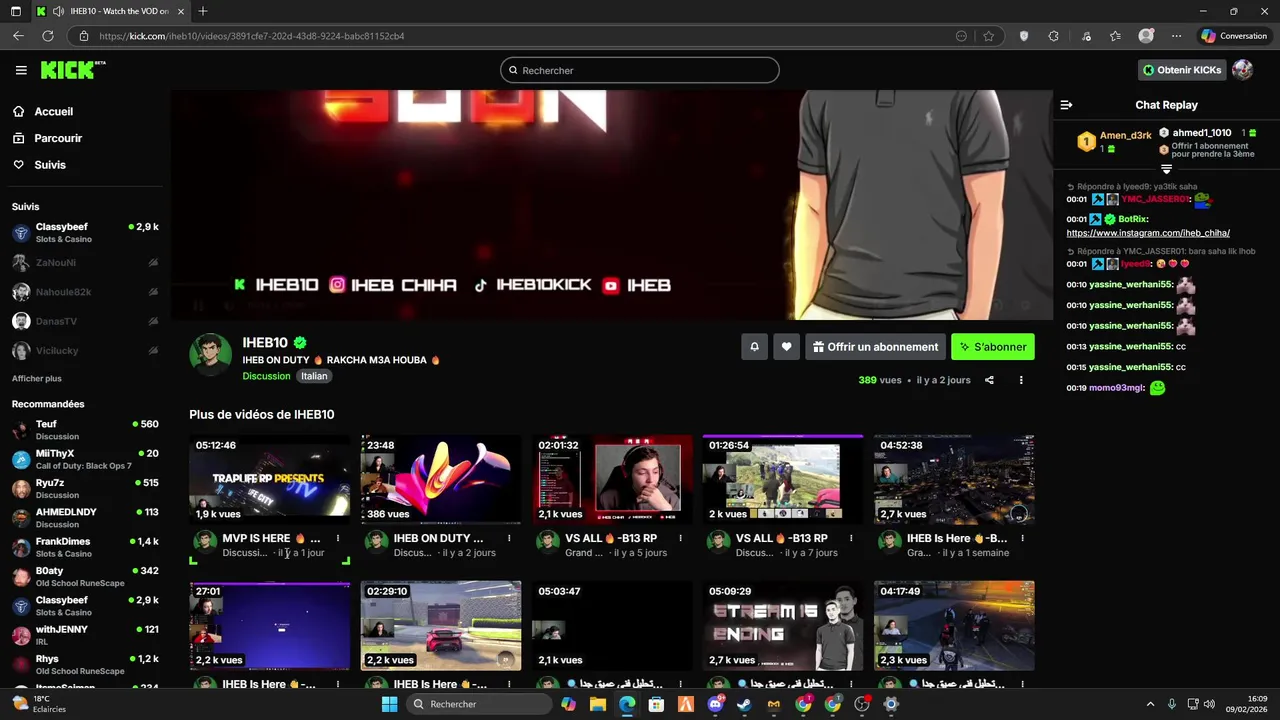The height and width of the screenshot is (720, 1280).
Task: Click the taskbar Rechercher search box
Action: coord(481,704)
